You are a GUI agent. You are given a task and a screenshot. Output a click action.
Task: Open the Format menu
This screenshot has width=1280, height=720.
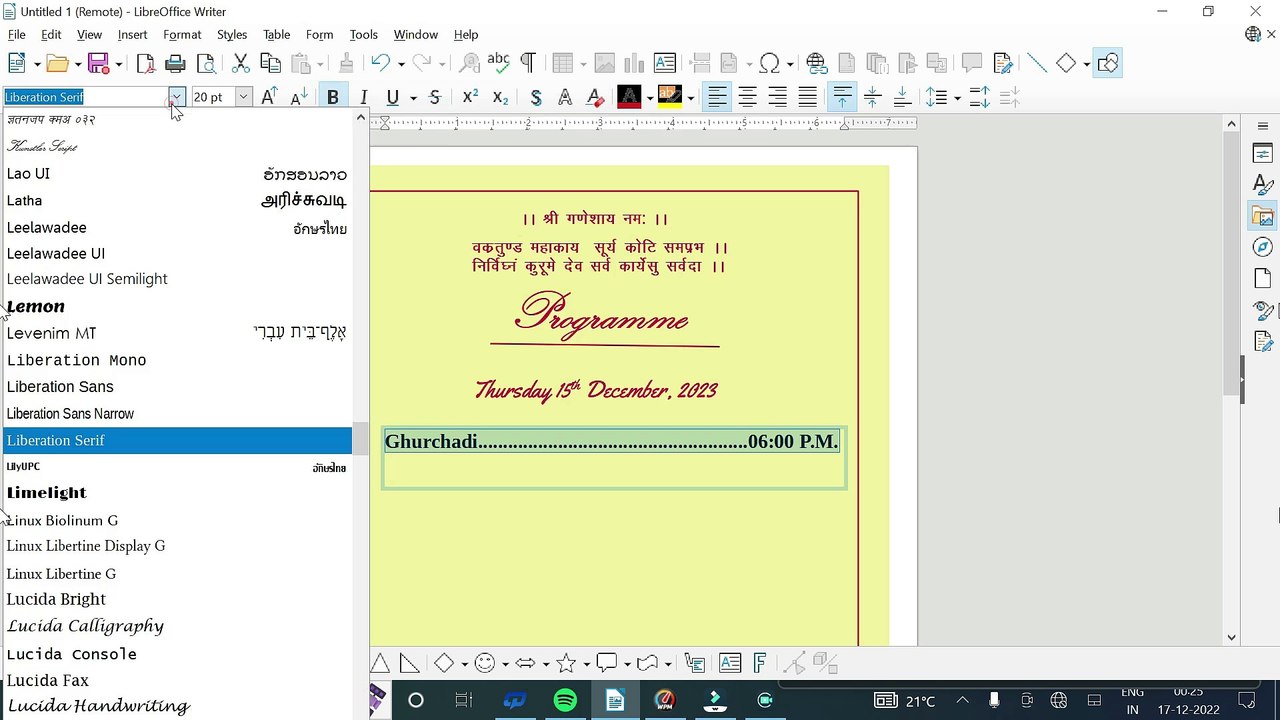(182, 34)
